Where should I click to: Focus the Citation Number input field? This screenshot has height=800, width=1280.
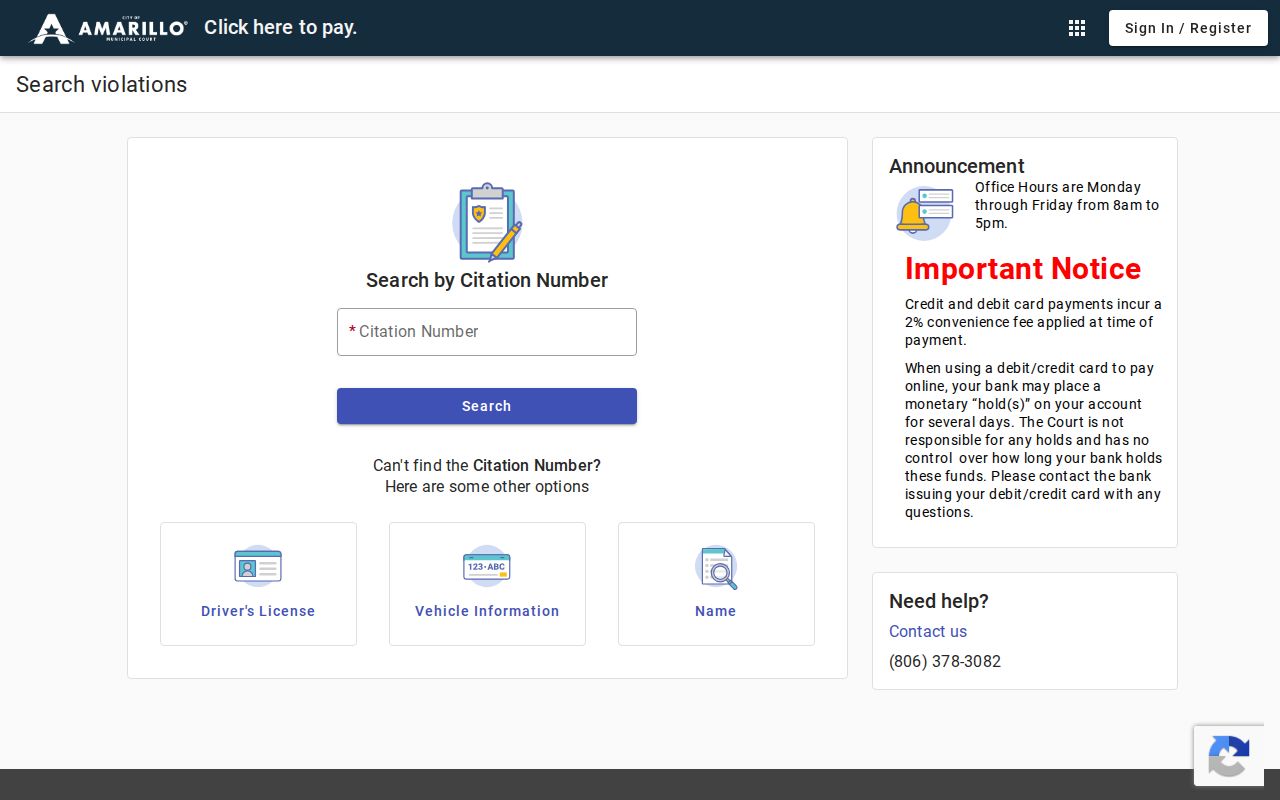487,332
